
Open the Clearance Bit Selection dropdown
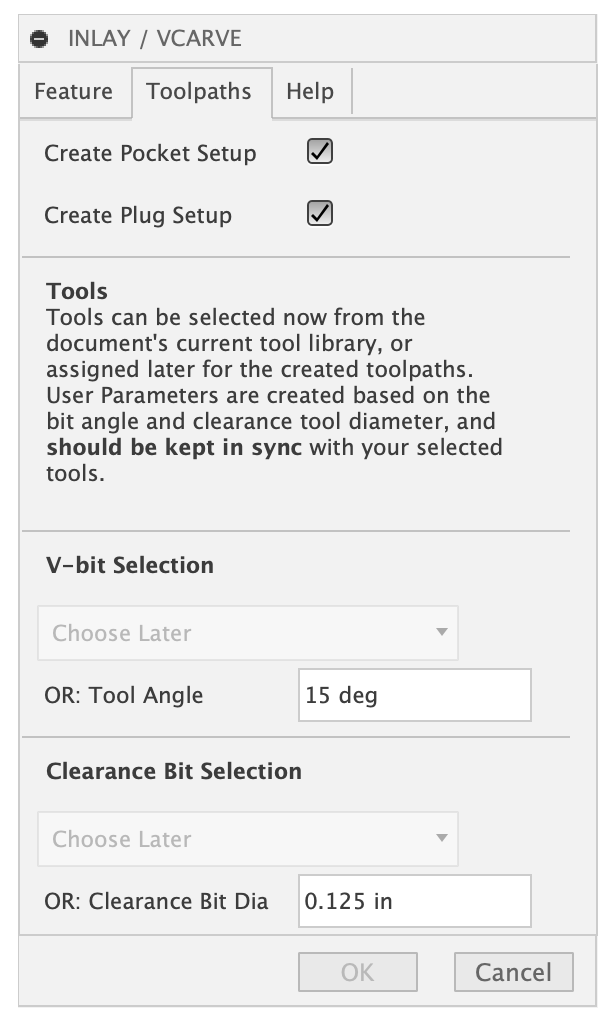[x=247, y=839]
